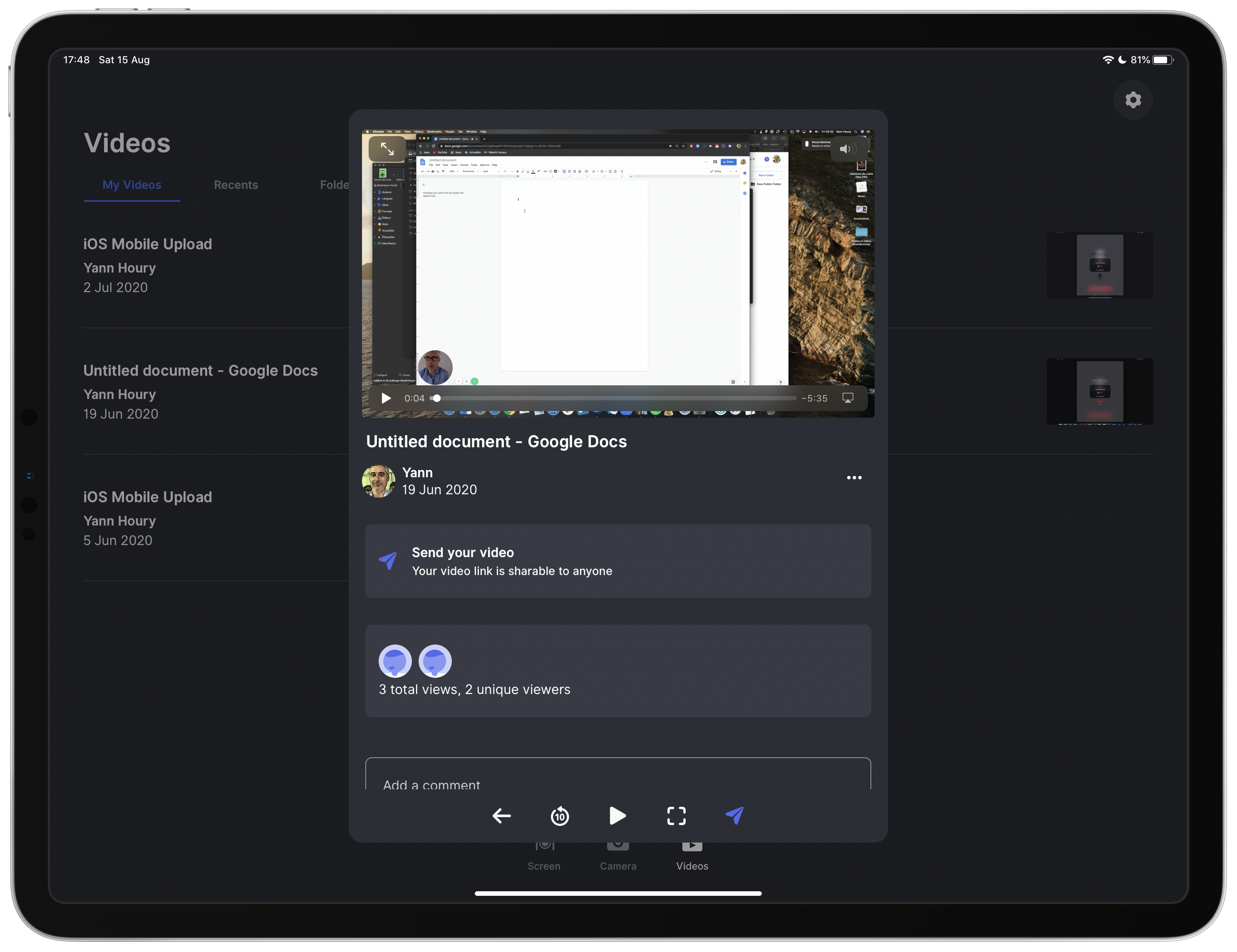The width and height of the screenshot is (1237, 952).
Task: Click the elapsed time 0:04 label
Action: coord(414,398)
